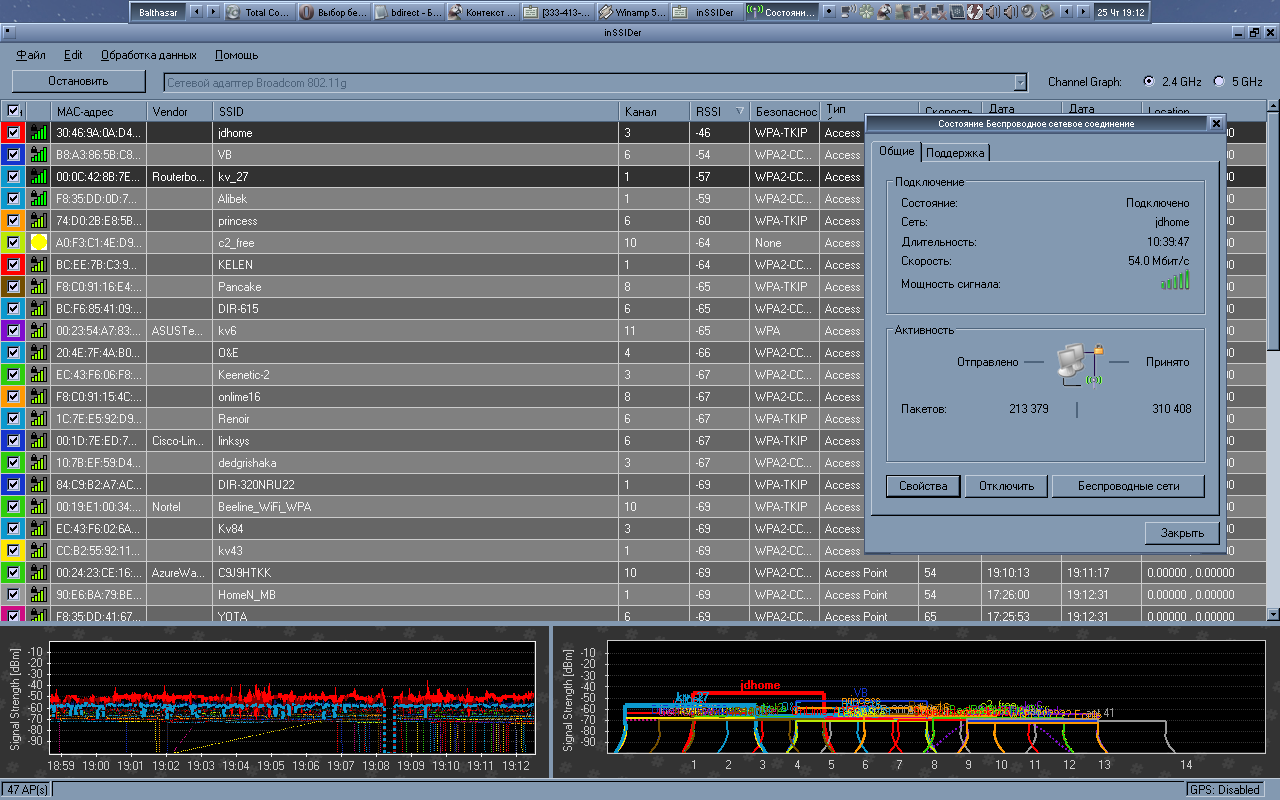The height and width of the screenshot is (800, 1280).
Task: Uncheck the jdhome network checkbox
Action: 14,133
